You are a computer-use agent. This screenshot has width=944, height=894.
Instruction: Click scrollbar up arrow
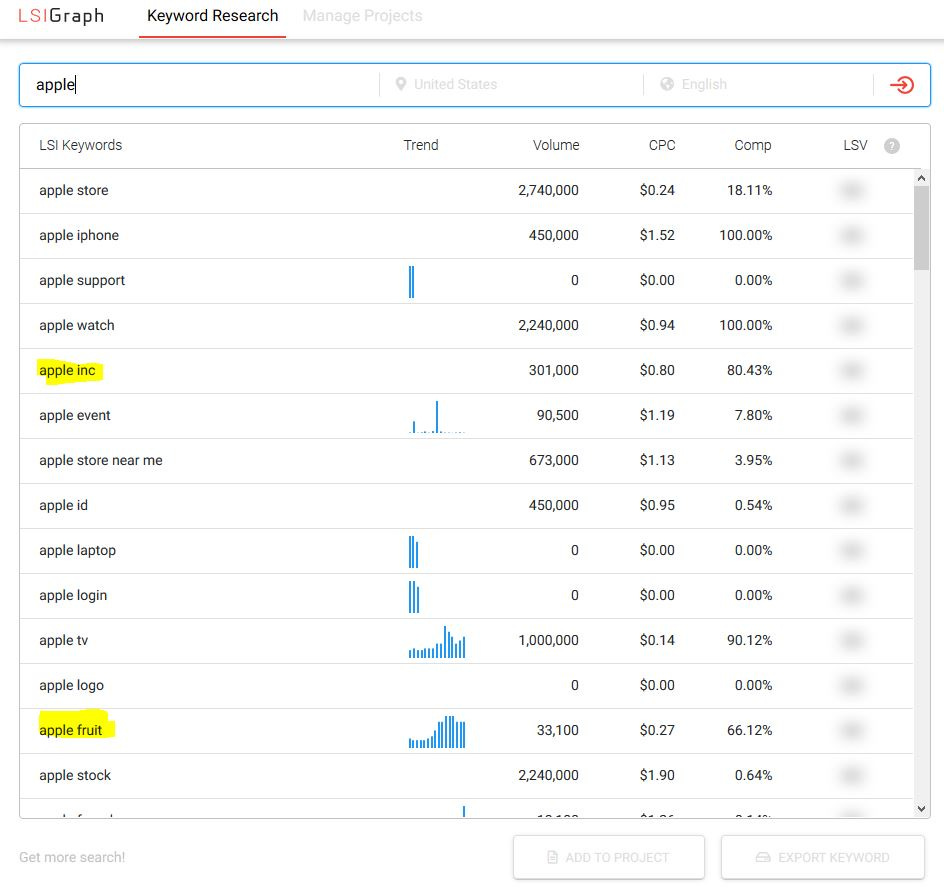921,178
